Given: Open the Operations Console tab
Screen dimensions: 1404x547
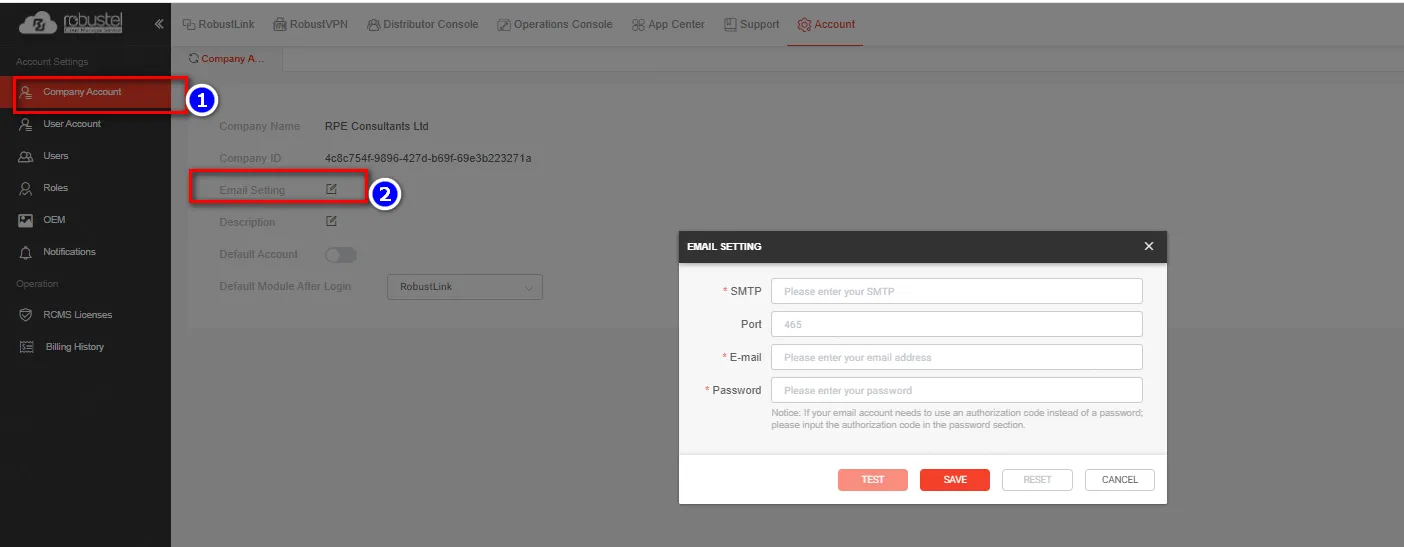Looking at the screenshot, I should pos(554,24).
